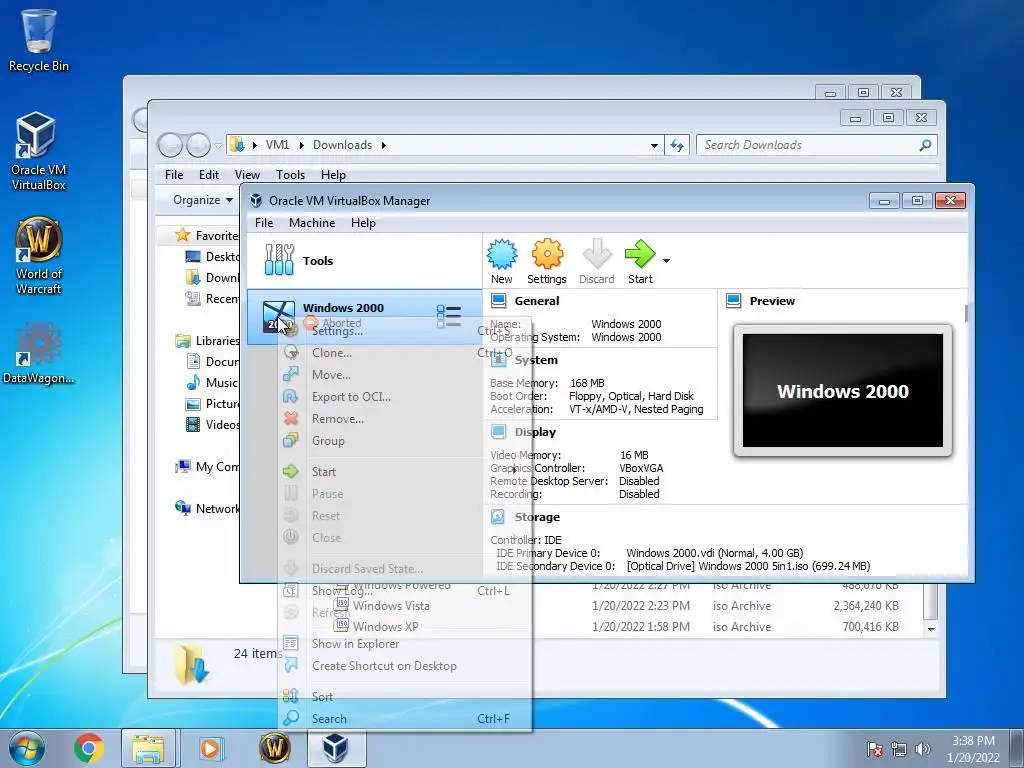This screenshot has width=1024, height=768.
Task: Click the VirtualBox taskbar icon
Action: tap(336, 748)
